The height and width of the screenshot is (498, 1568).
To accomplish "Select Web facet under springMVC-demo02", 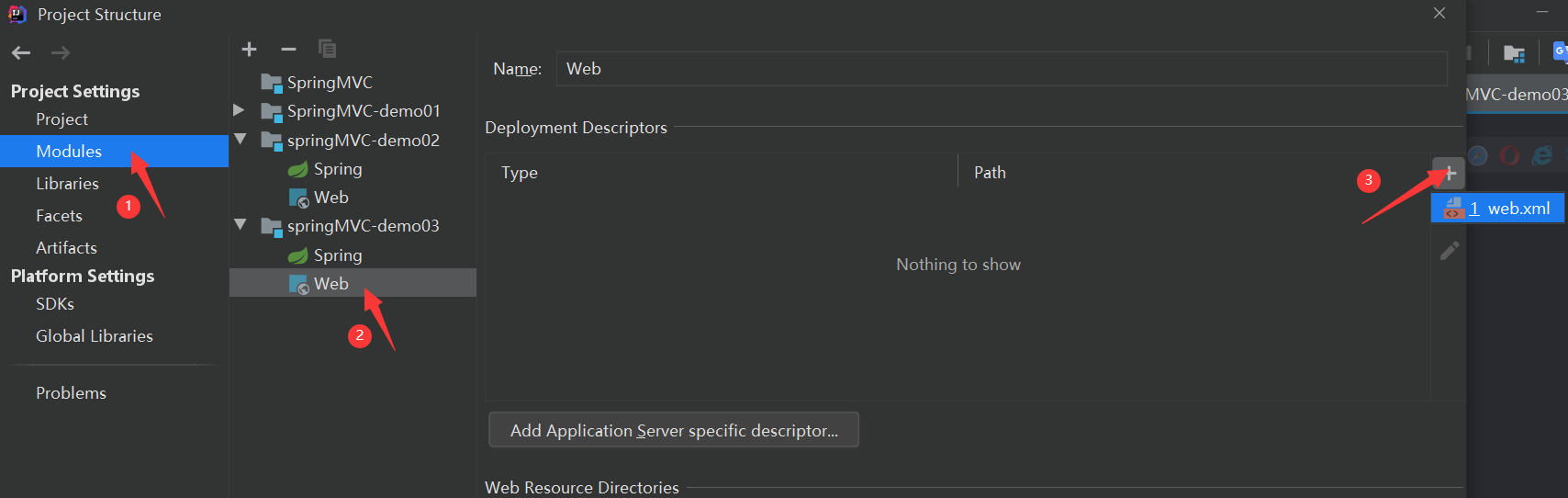I will point(319,198).
